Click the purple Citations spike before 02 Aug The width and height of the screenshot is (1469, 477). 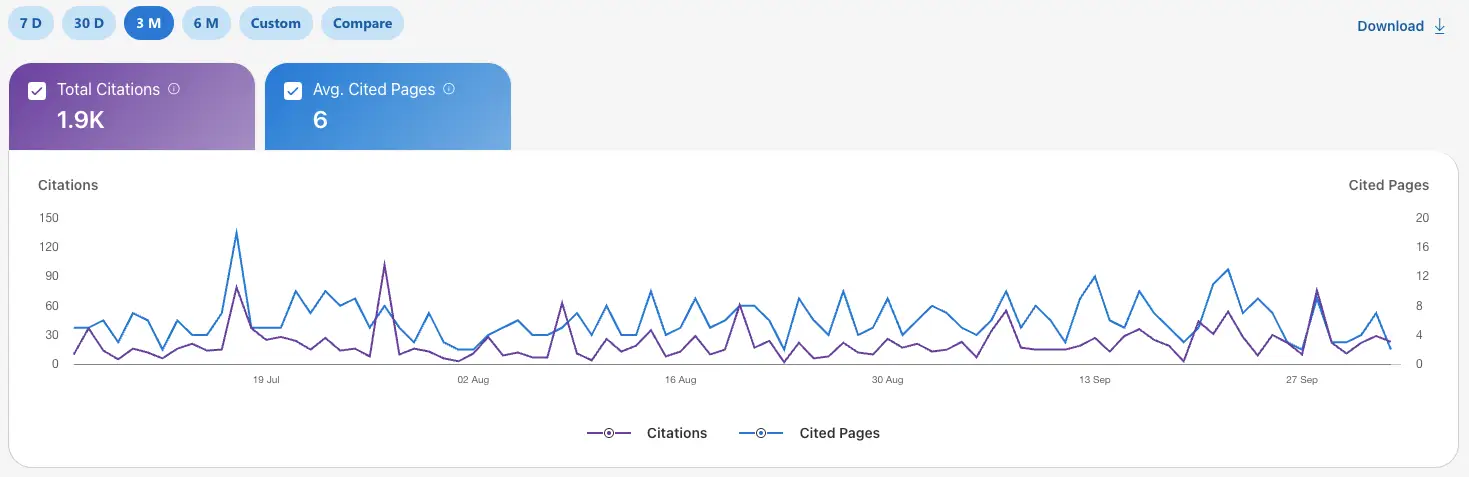384,265
